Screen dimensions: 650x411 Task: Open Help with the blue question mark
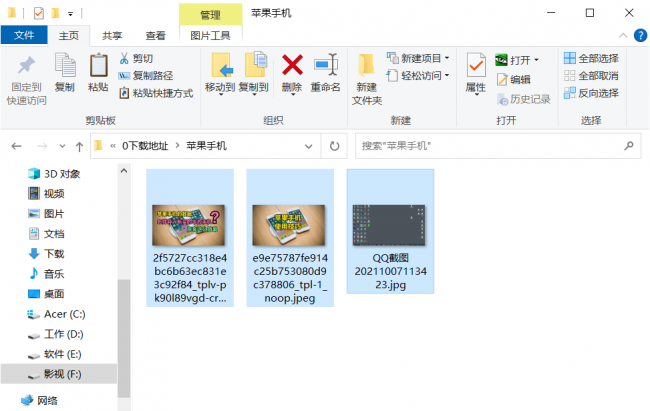tap(640, 36)
